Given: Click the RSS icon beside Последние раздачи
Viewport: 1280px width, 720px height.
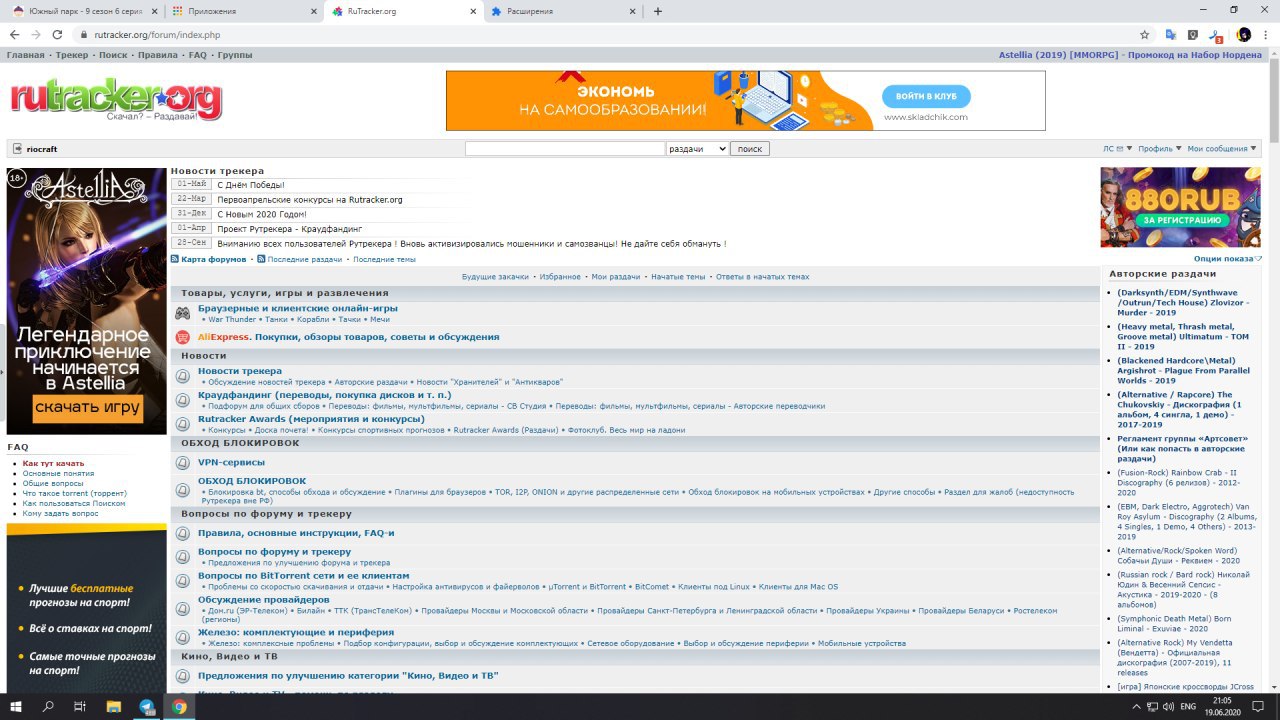Looking at the screenshot, I should click(261, 259).
